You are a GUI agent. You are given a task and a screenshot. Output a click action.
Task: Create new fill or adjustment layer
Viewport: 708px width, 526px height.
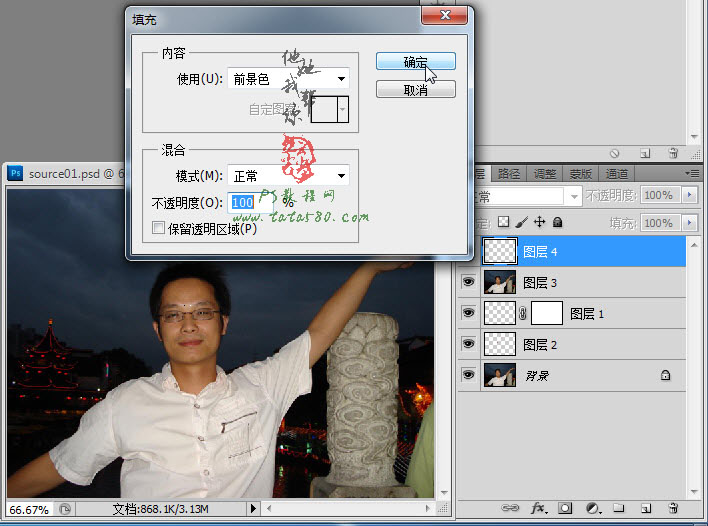click(x=593, y=508)
